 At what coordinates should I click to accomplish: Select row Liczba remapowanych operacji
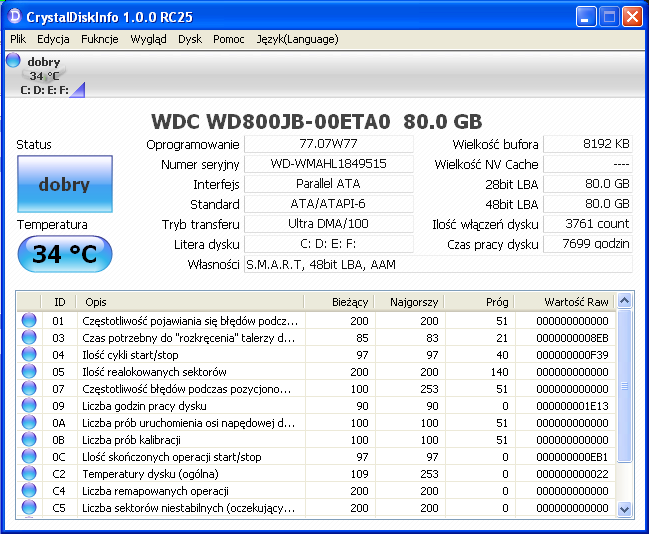[x=316, y=491]
